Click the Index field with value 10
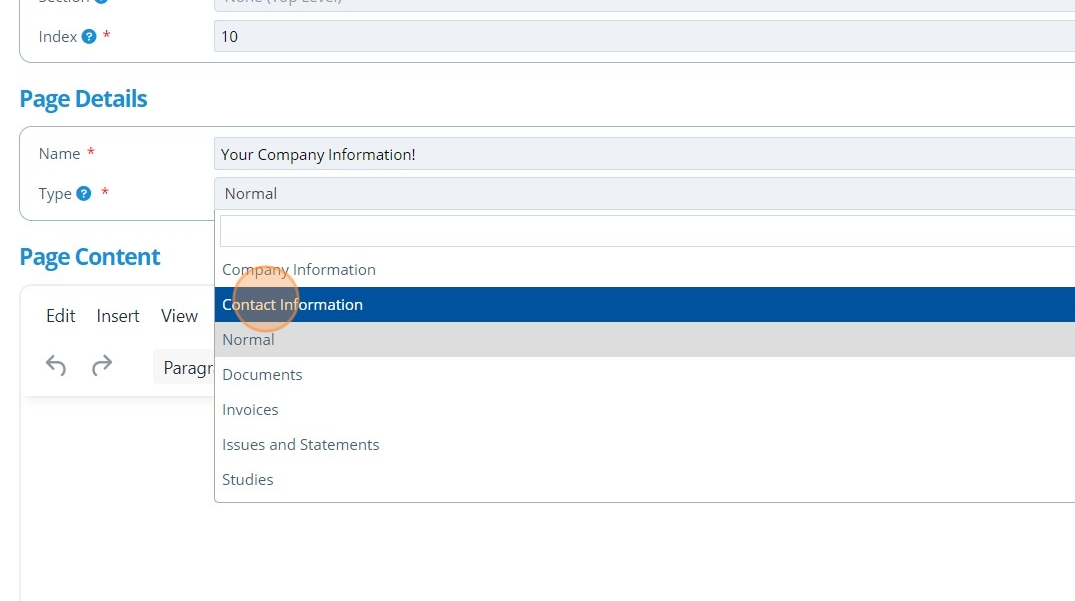Image resolution: width=1075 pixels, height=601 pixels. point(644,36)
